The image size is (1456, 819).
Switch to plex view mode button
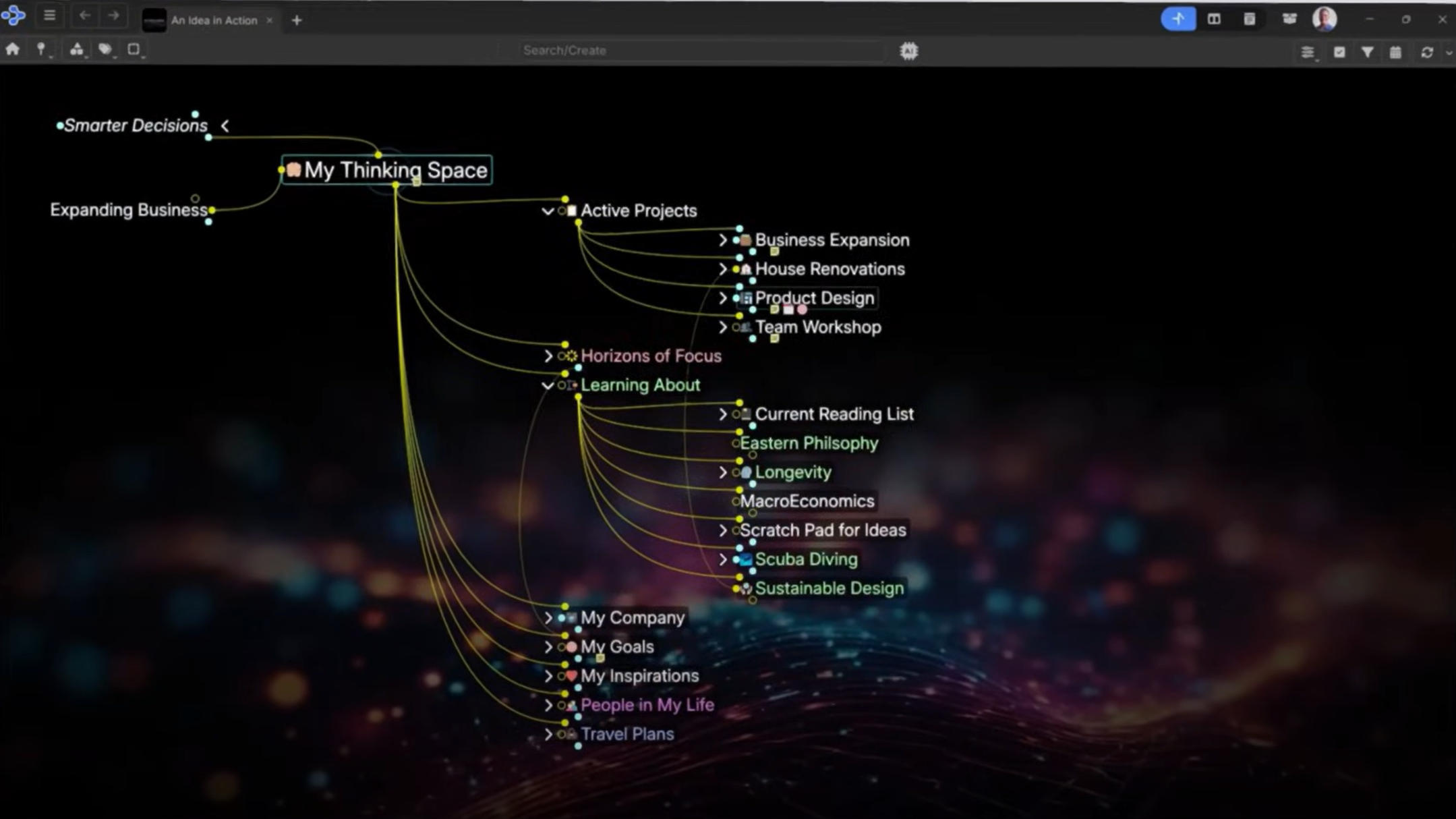(x=1177, y=19)
